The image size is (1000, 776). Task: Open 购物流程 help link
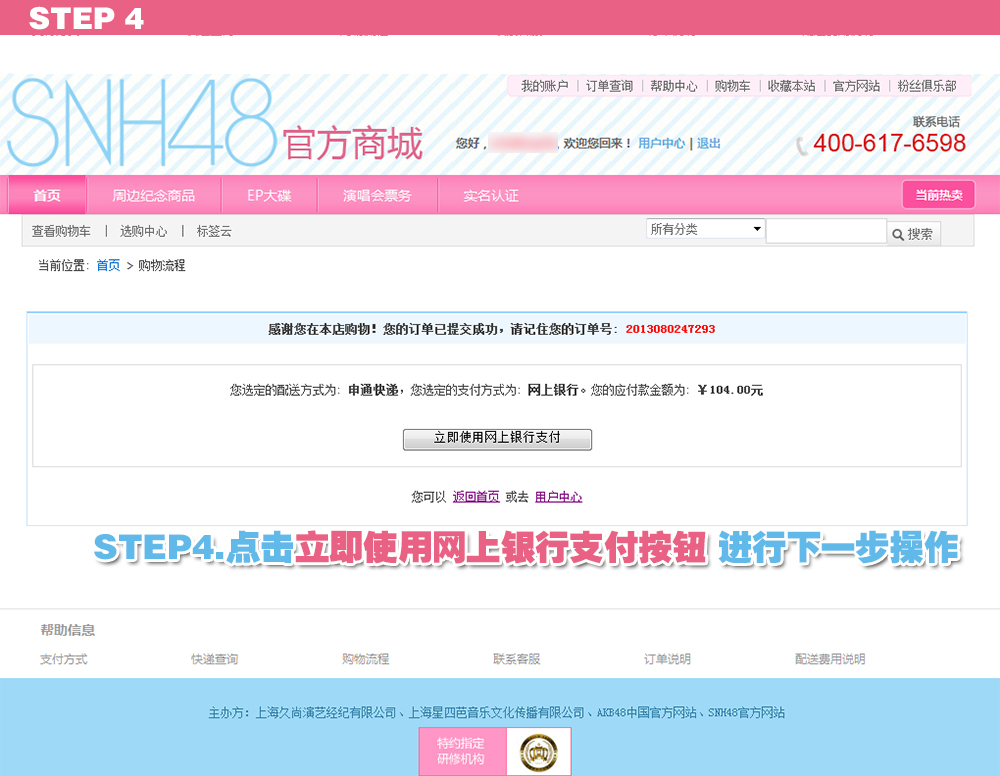365,659
